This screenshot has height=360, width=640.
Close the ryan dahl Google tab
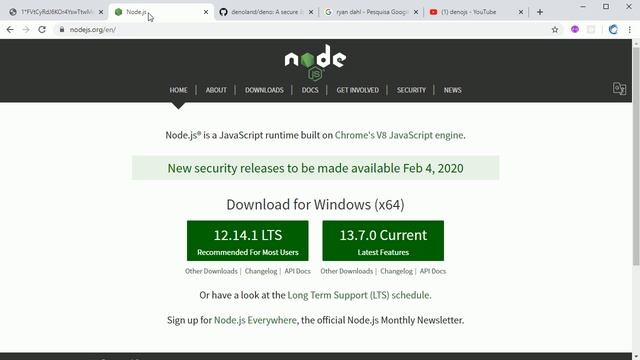(x=416, y=12)
